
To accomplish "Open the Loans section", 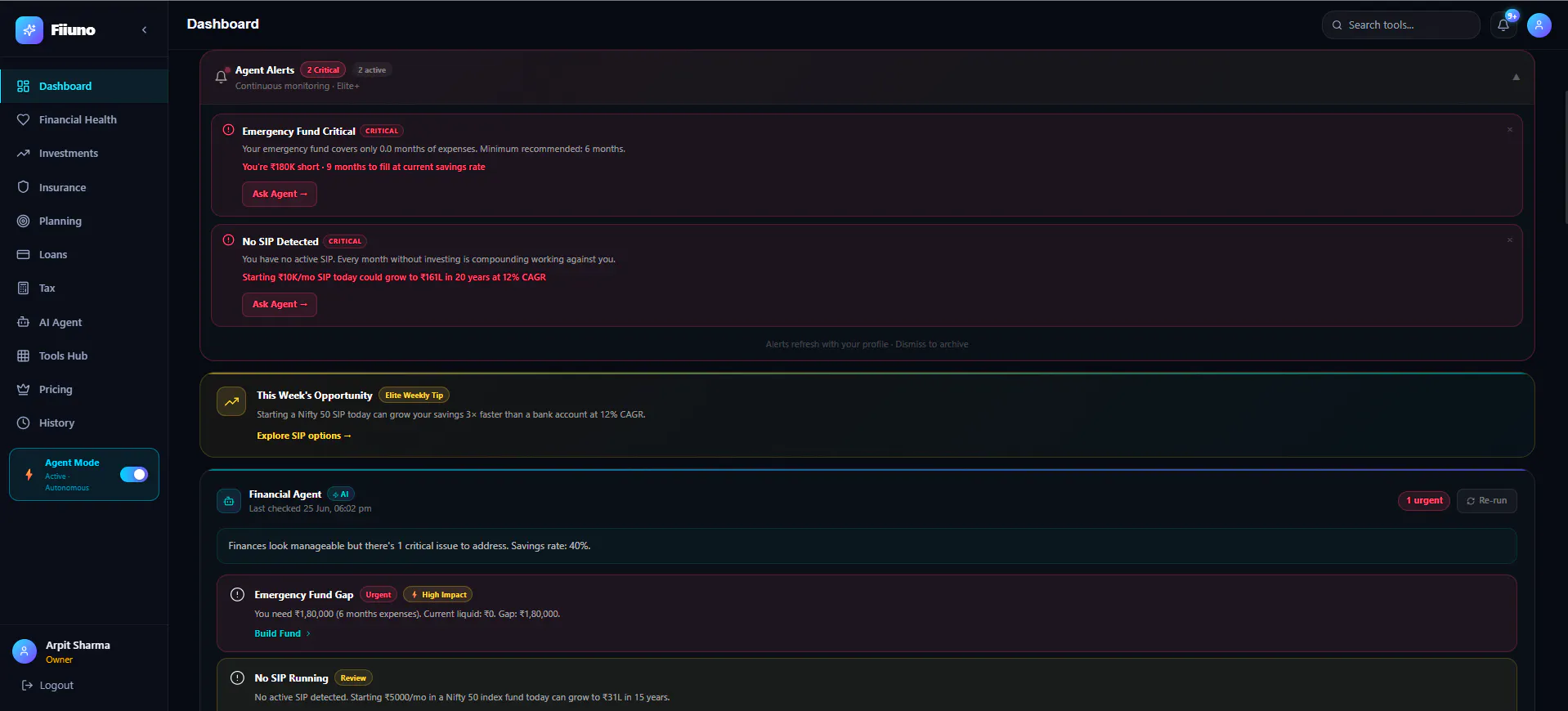I will pos(84,254).
